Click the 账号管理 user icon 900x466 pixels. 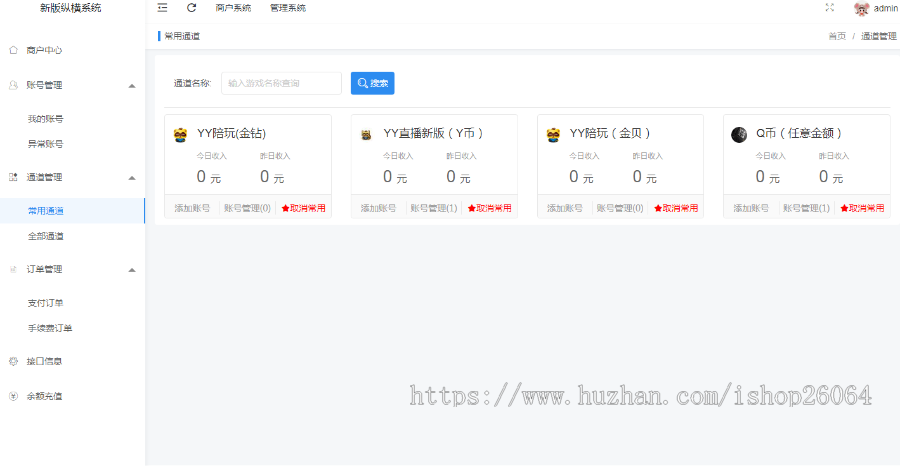click(x=13, y=85)
